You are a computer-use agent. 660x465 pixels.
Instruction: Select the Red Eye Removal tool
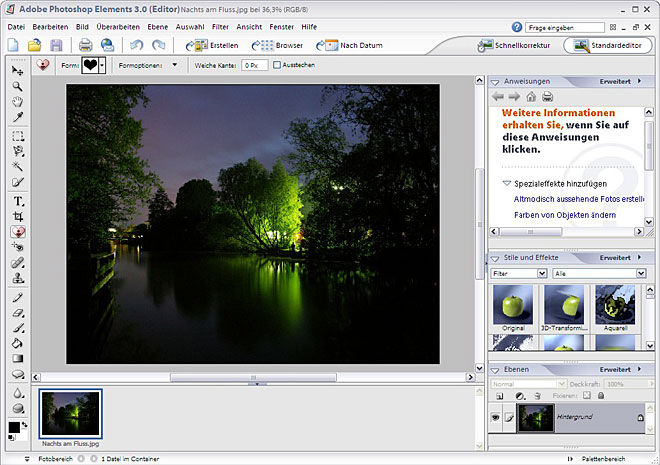click(18, 247)
